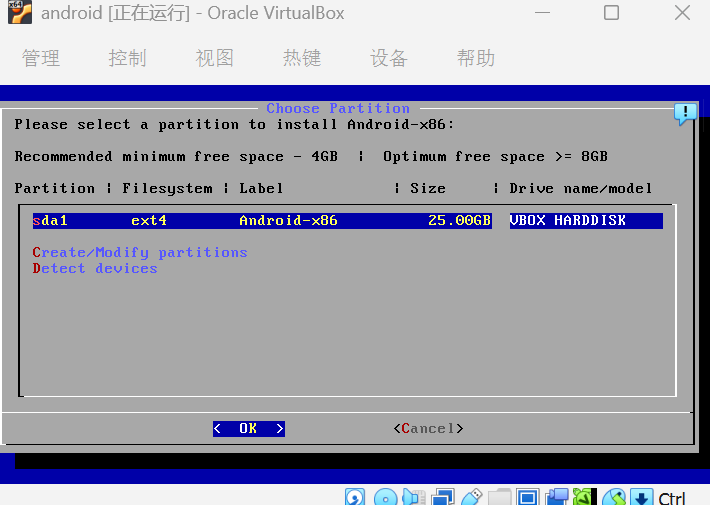Open the 管理 menu

click(x=41, y=58)
